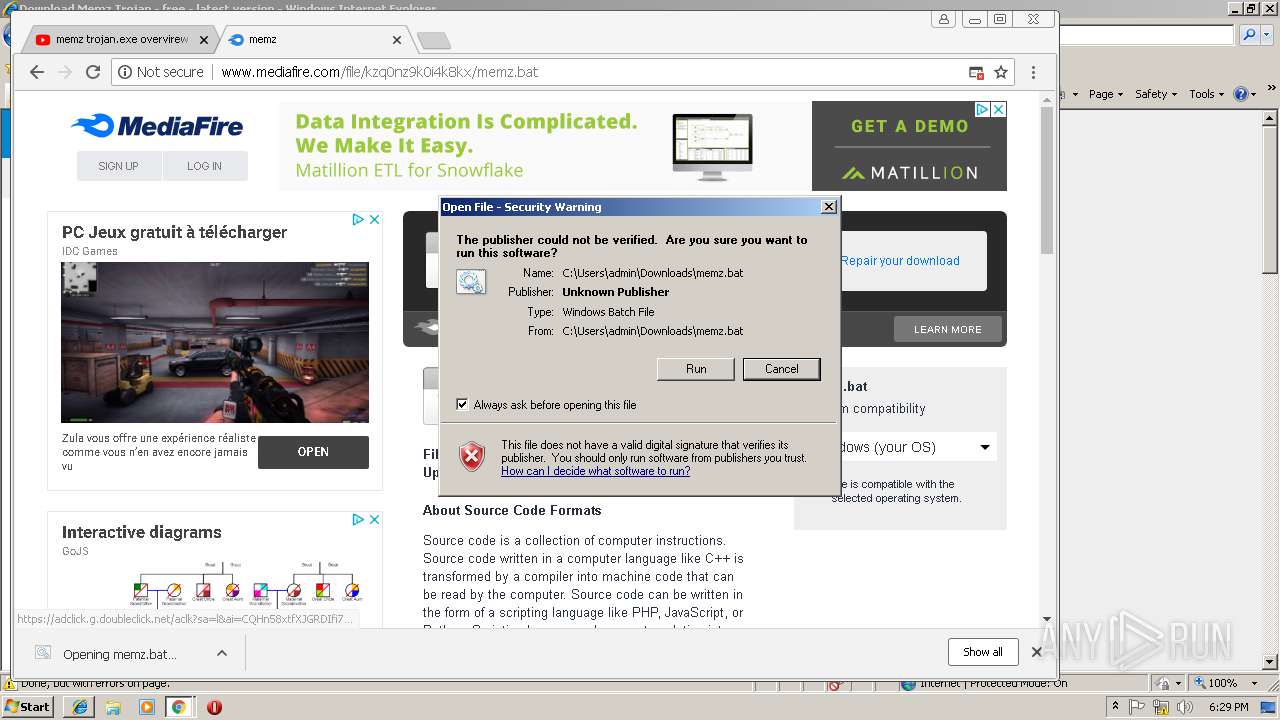1280x720 pixels.
Task: Uncheck Always ask before opening this file
Action: point(462,405)
